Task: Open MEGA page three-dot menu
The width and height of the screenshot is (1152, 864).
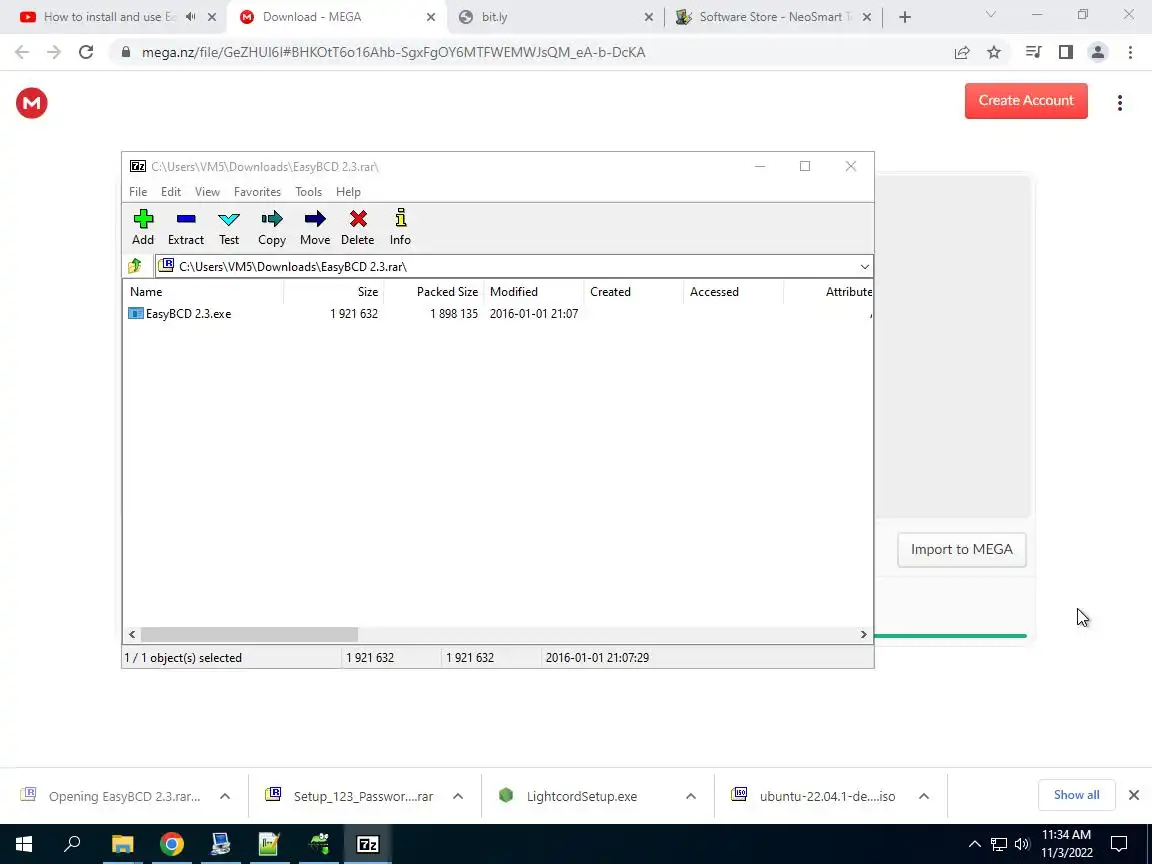Action: click(x=1120, y=103)
